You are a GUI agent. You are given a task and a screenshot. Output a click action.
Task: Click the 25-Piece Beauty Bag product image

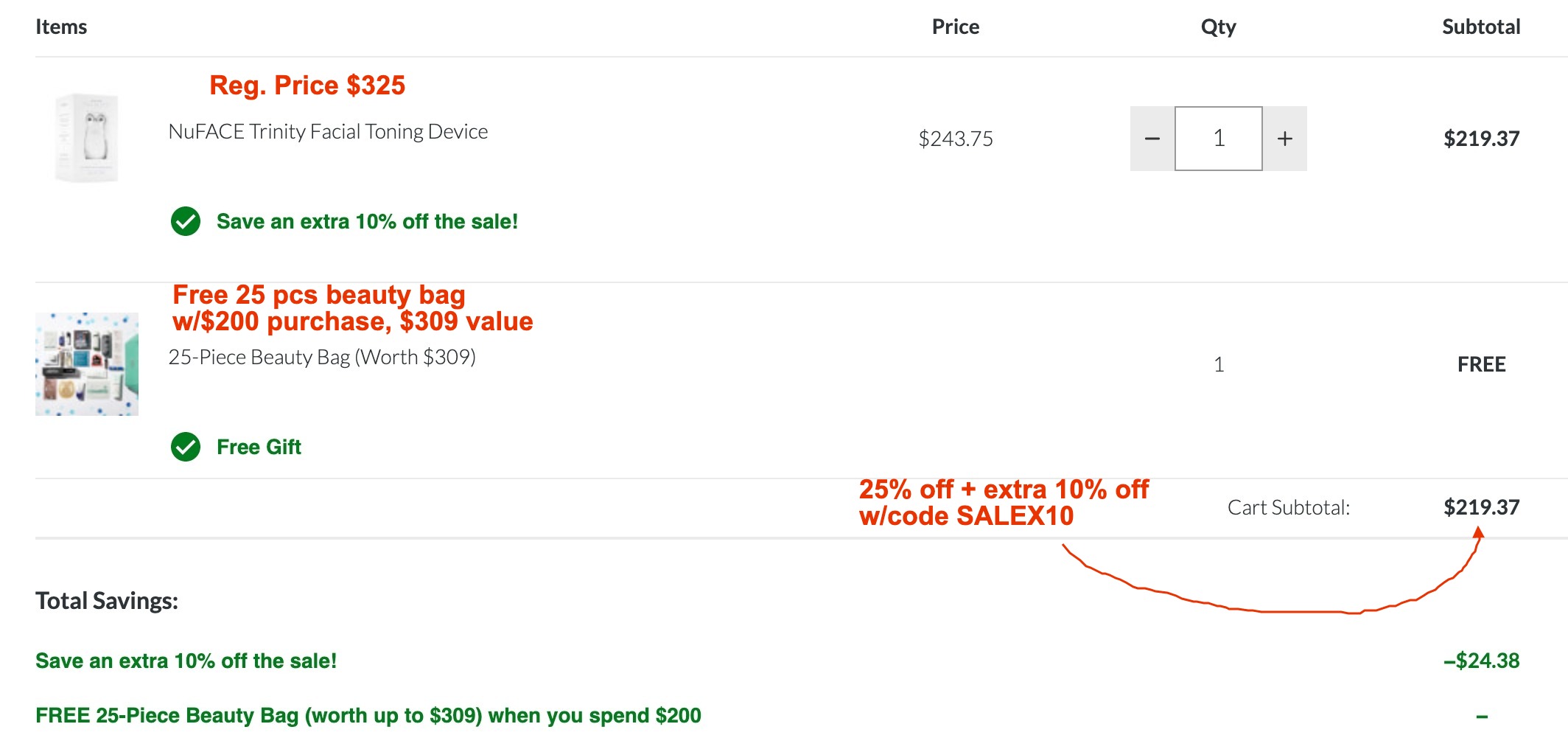pos(87,364)
